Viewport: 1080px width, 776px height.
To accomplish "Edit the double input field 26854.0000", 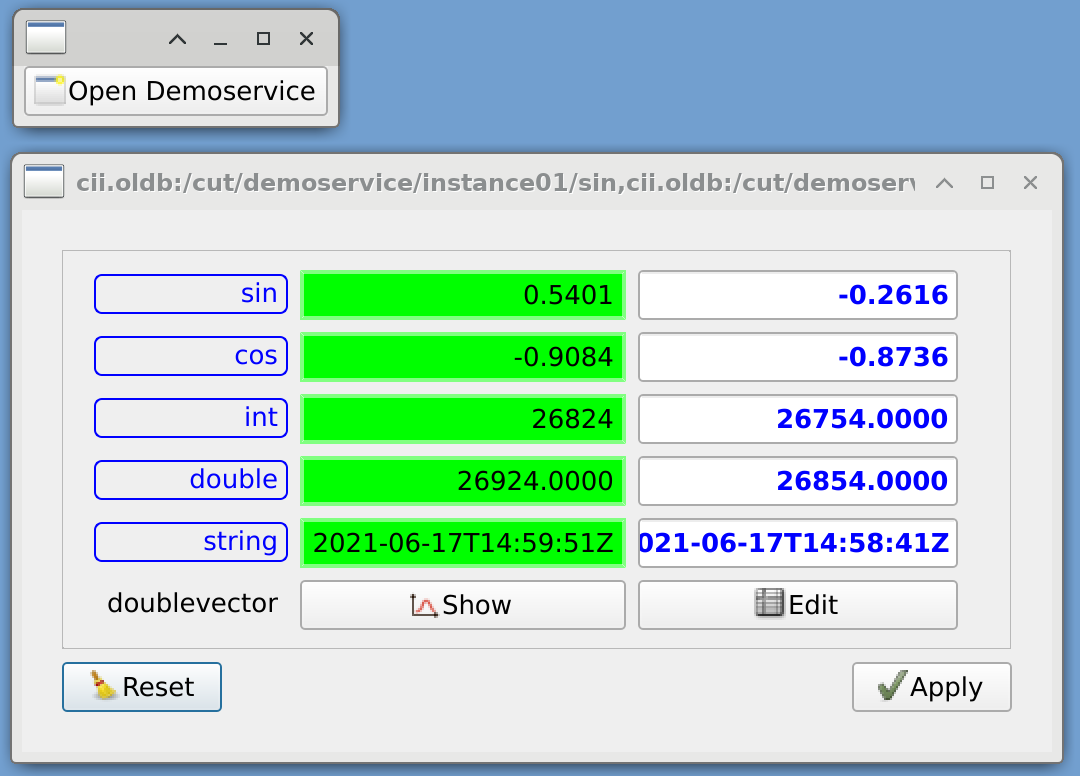I will 797,481.
